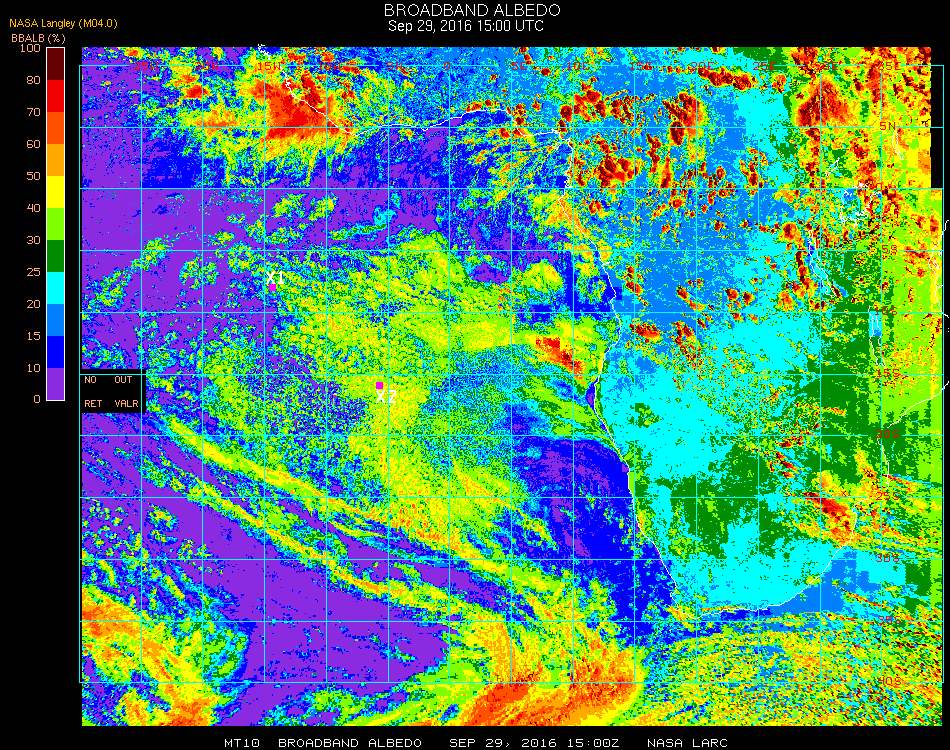Image resolution: width=950 pixels, height=750 pixels.
Task: Click the 'NO RET' legend entry
Action: pos(93,391)
